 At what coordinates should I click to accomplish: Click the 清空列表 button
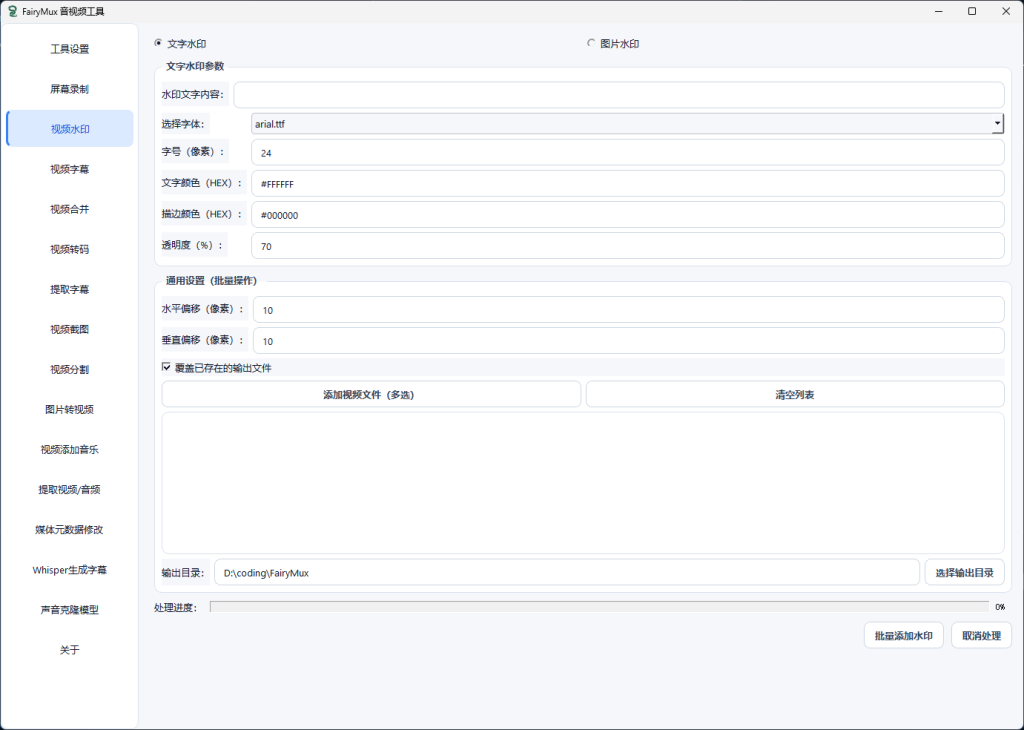pyautogui.click(x=795, y=394)
